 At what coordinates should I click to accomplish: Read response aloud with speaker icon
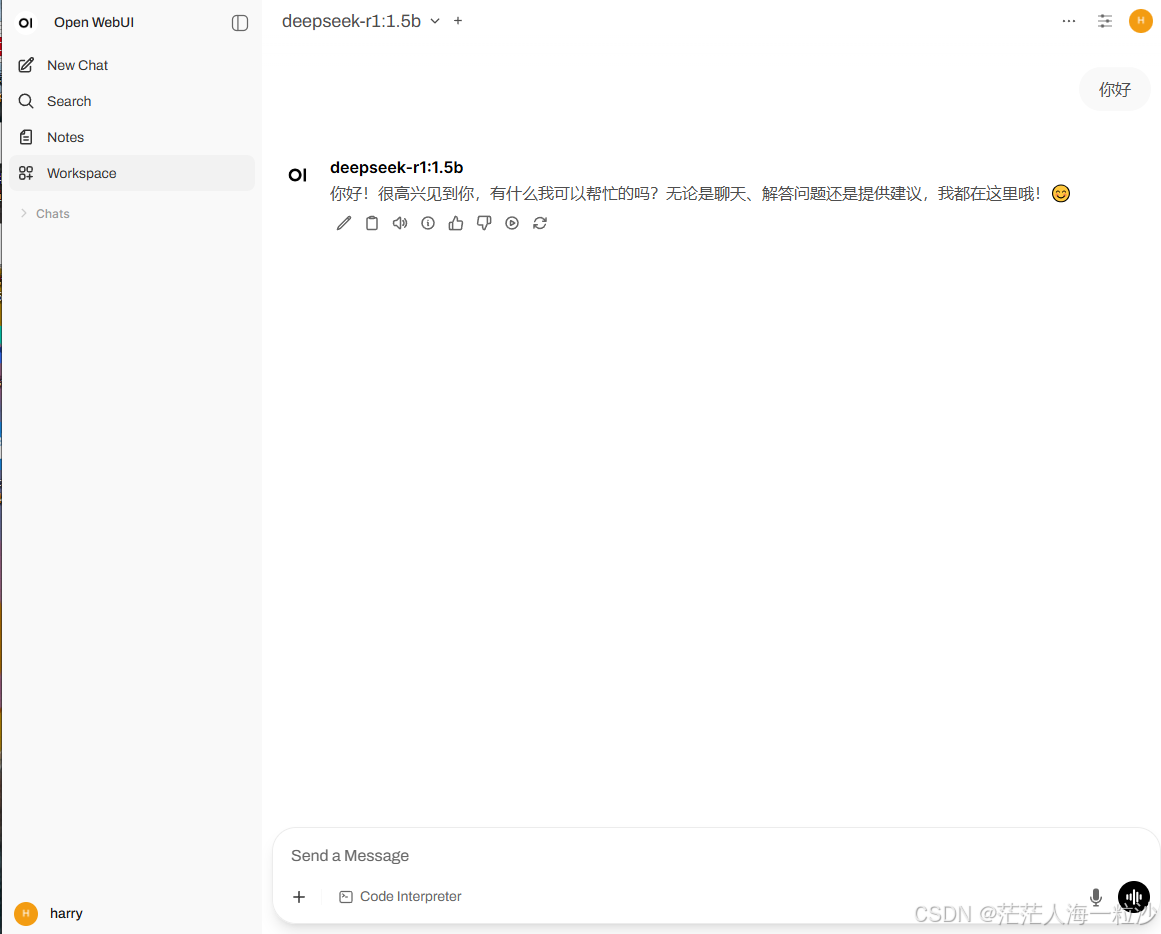point(400,223)
